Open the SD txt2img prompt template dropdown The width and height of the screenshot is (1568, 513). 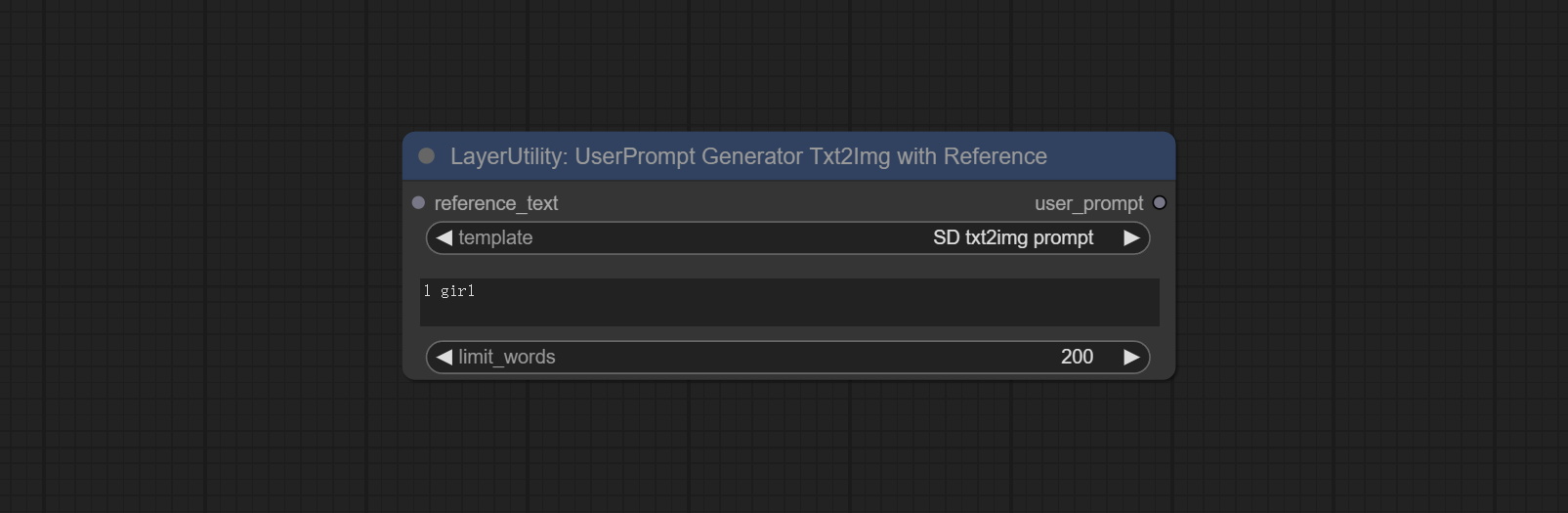click(1012, 238)
